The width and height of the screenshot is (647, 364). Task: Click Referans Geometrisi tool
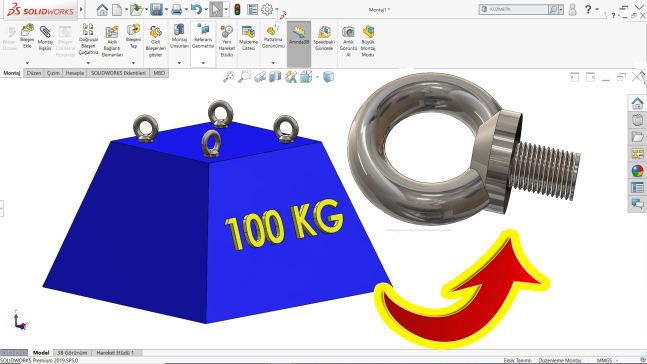pos(203,36)
